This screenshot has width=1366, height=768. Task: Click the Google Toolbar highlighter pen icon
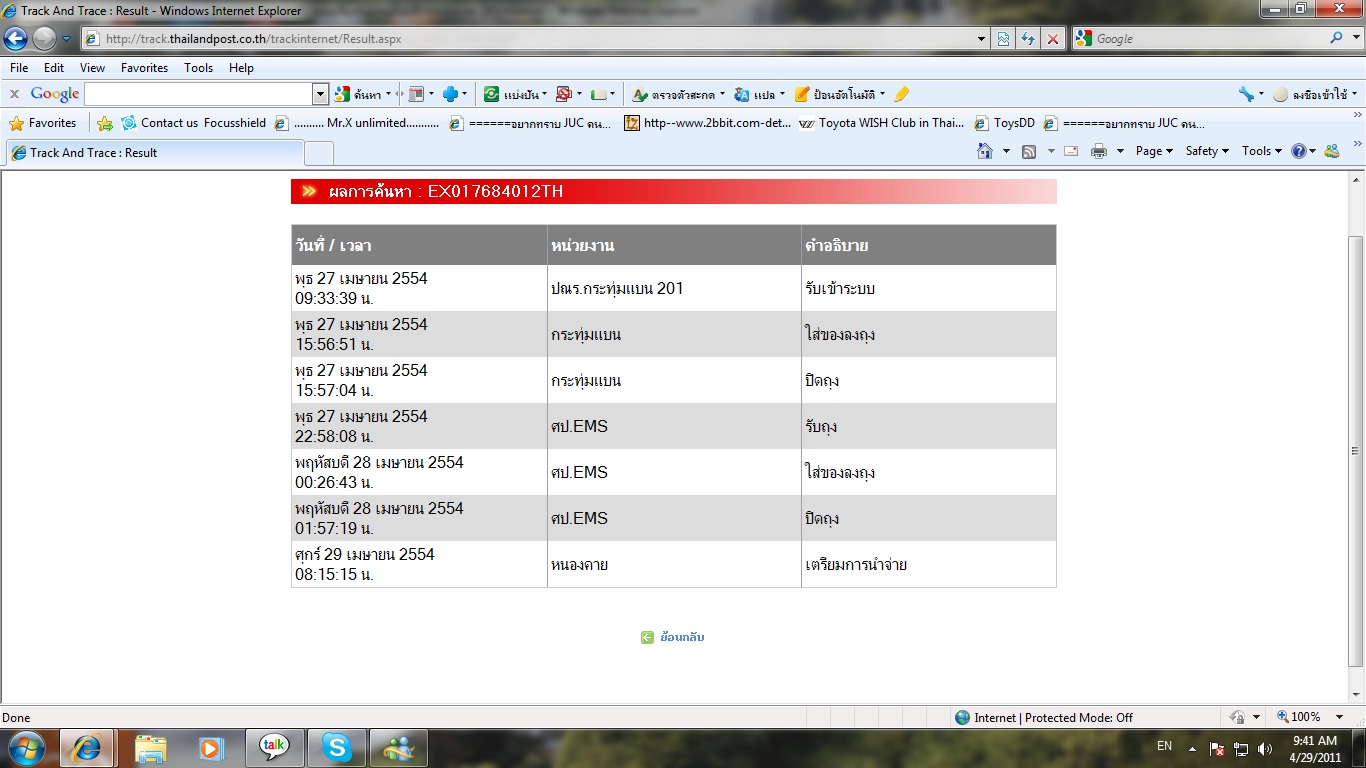pyautogui.click(x=901, y=94)
